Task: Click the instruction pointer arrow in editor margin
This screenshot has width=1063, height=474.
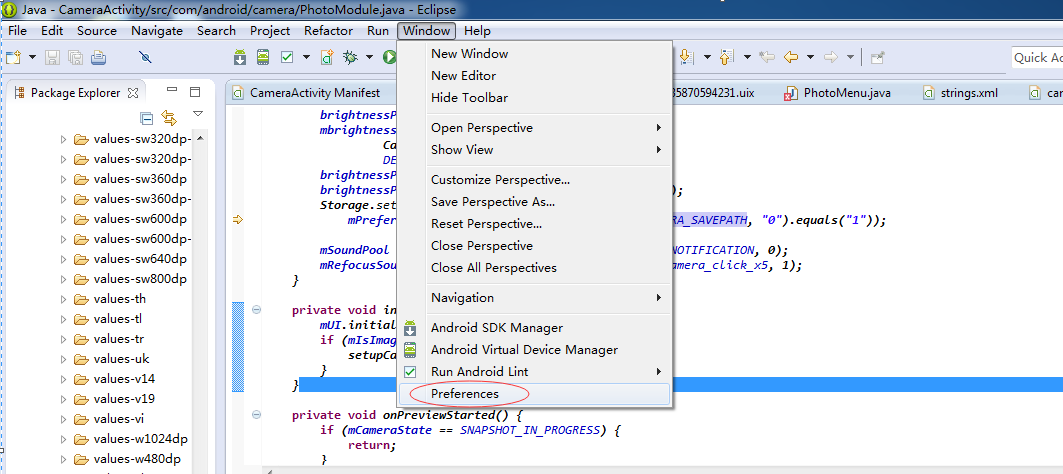Action: point(238,219)
